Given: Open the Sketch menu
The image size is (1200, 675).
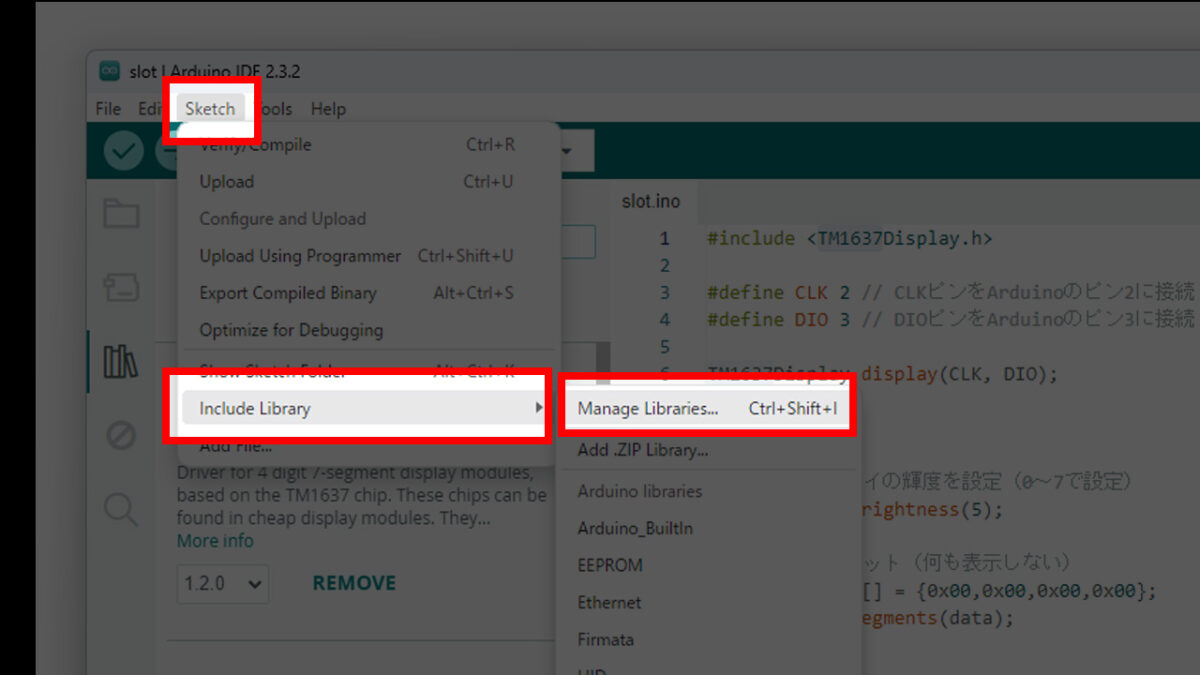Looking at the screenshot, I should coord(210,109).
